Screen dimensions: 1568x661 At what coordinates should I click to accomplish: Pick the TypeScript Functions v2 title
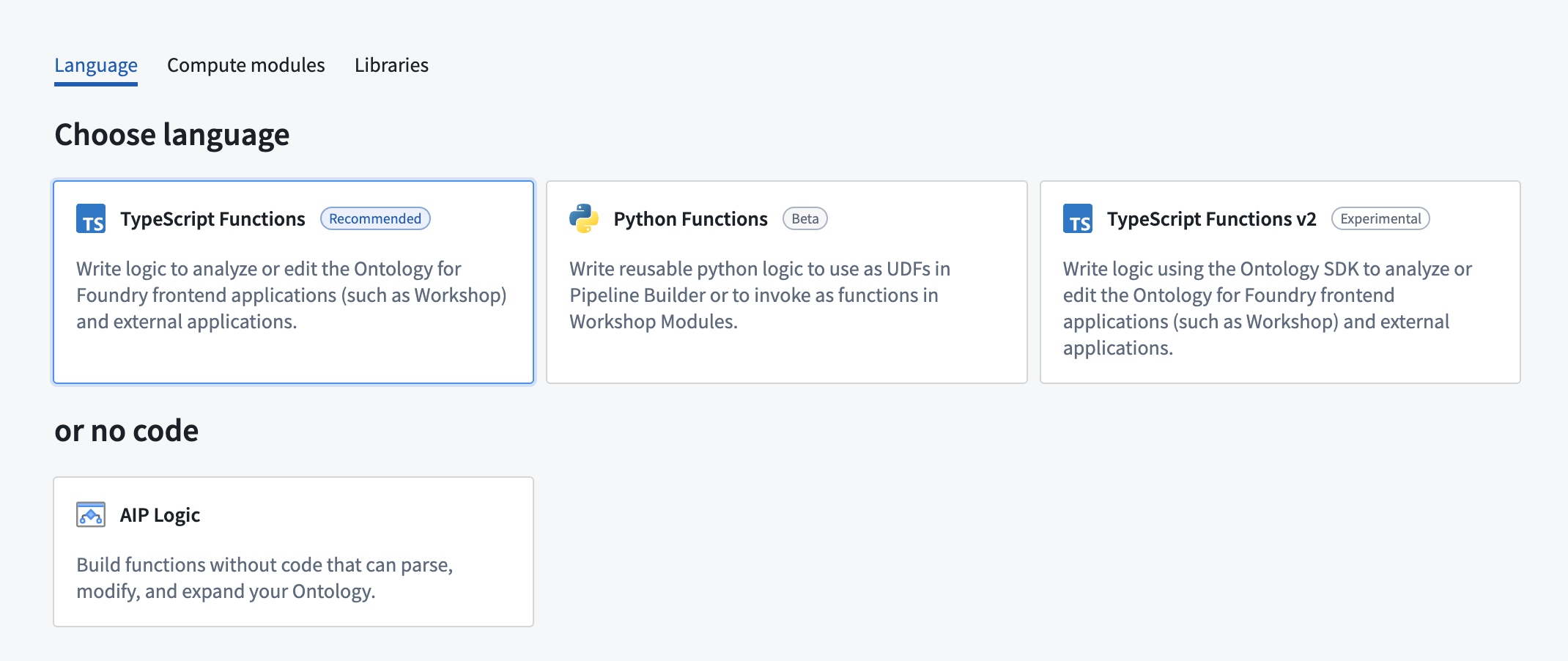(x=1211, y=219)
